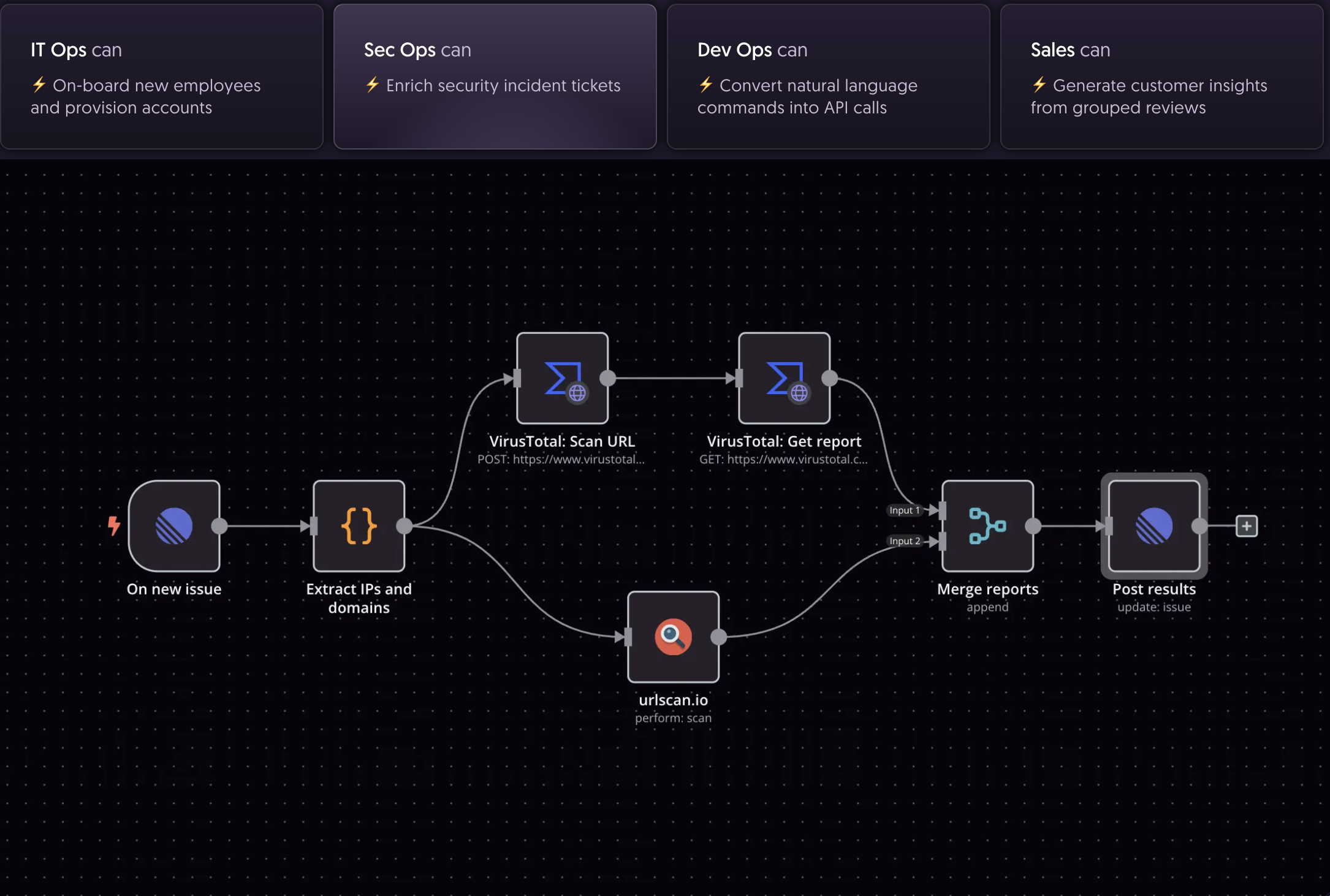1330x896 pixels.
Task: Click the output connector of urlscan.io node
Action: coord(719,637)
